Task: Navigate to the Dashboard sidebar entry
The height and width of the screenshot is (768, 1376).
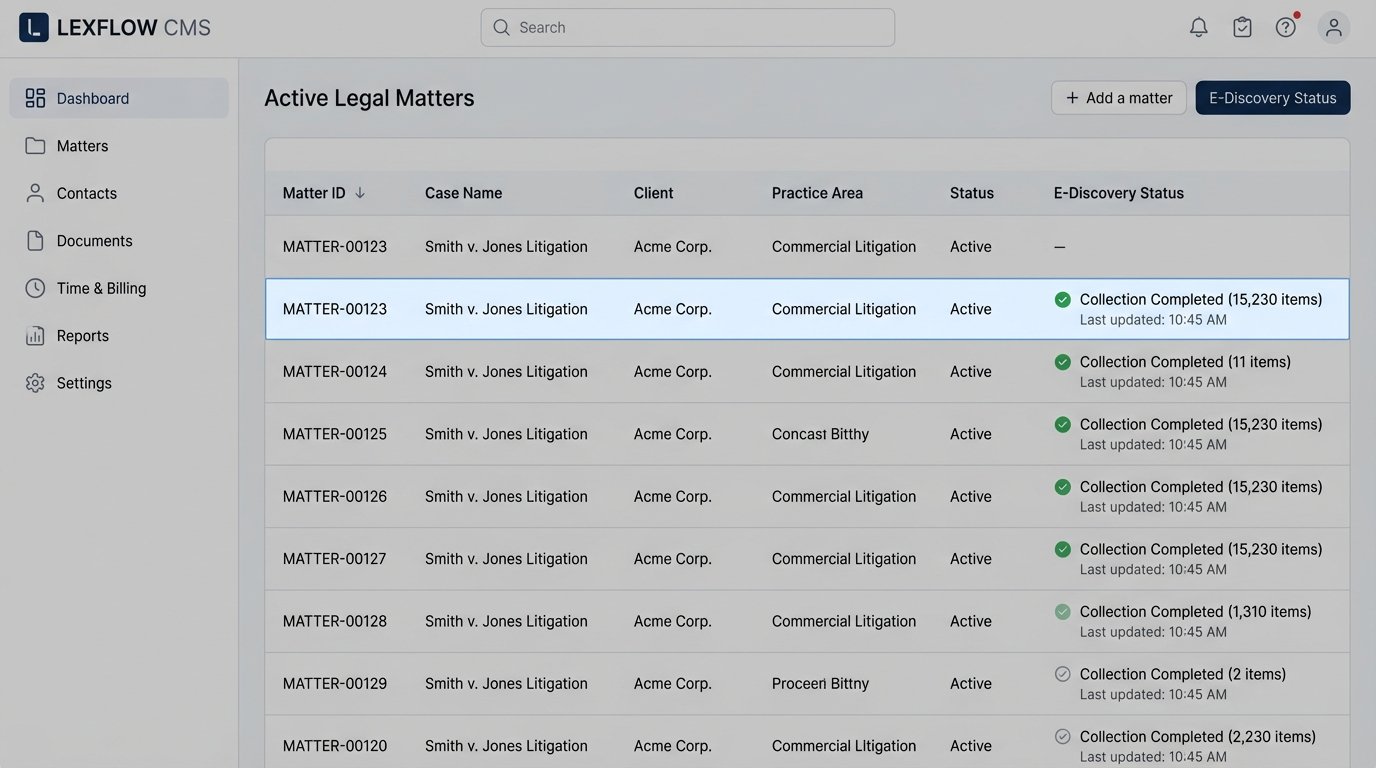Action: pos(92,98)
